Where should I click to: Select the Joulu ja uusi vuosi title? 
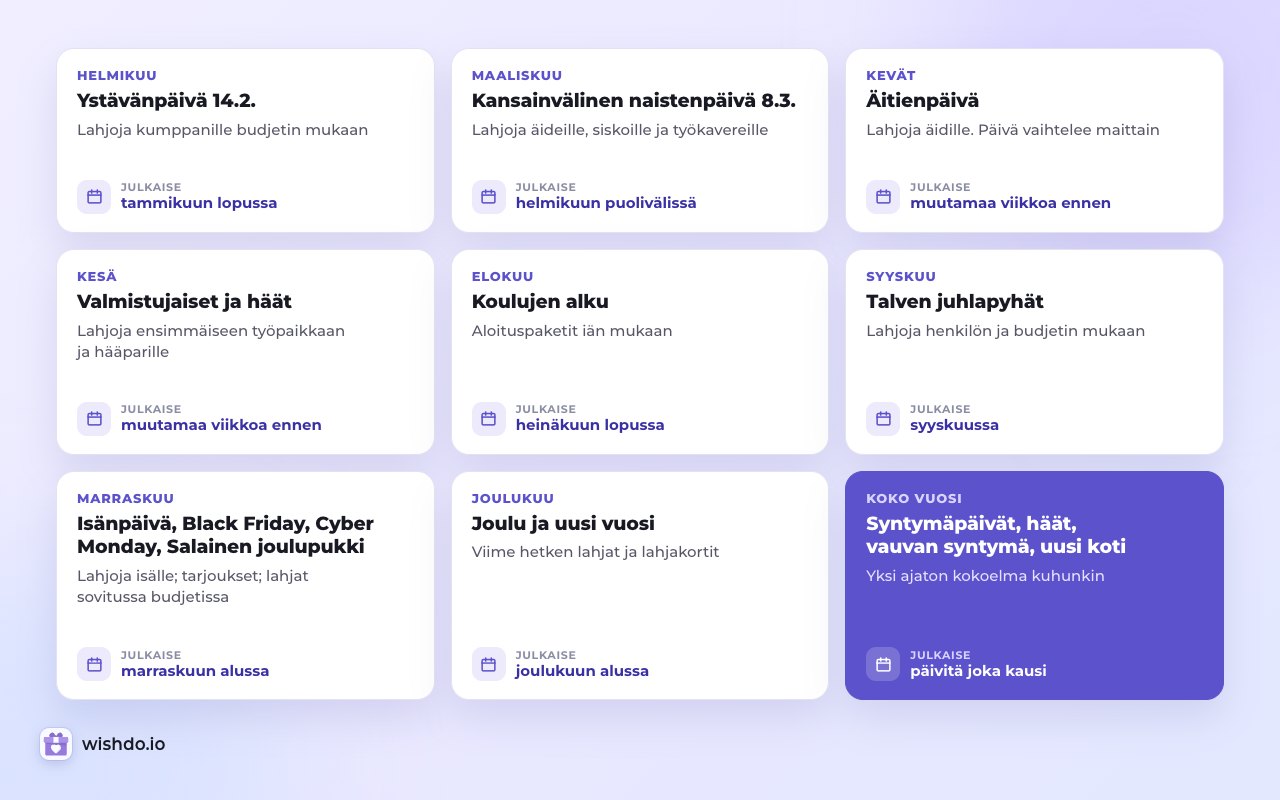click(x=563, y=524)
